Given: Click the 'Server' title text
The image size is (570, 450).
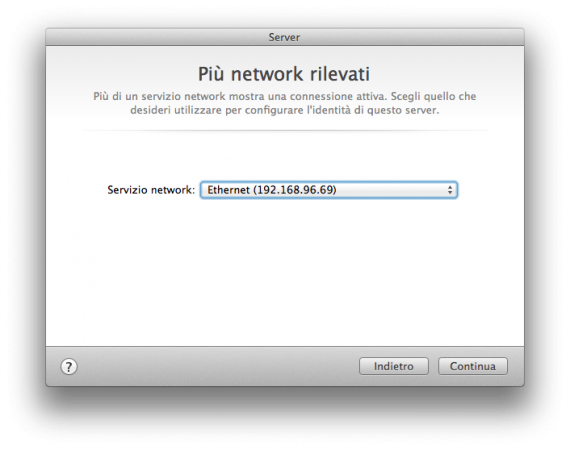Looking at the screenshot, I should [284, 37].
